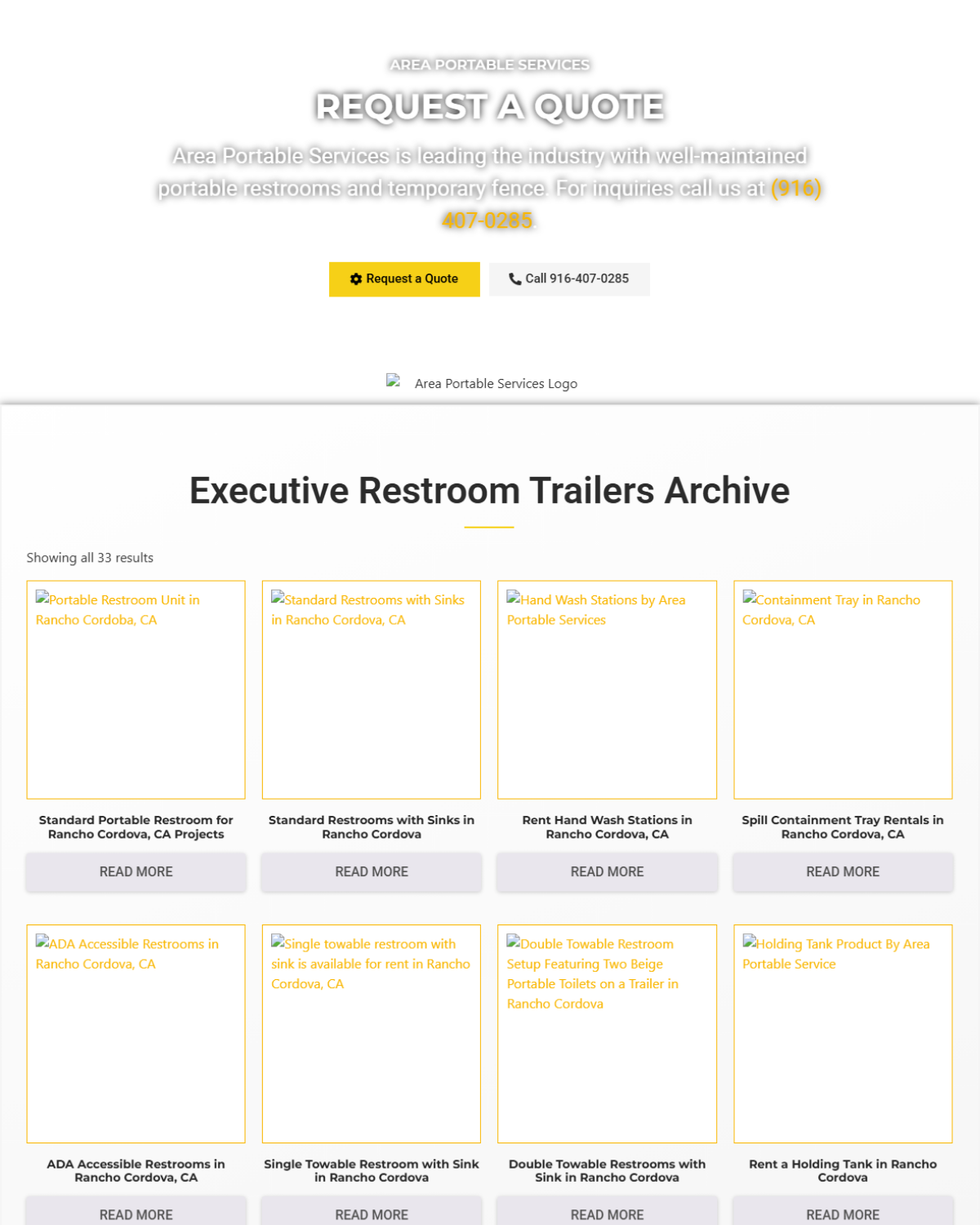Open the Standard Restrooms with Sinks image

[x=371, y=689]
